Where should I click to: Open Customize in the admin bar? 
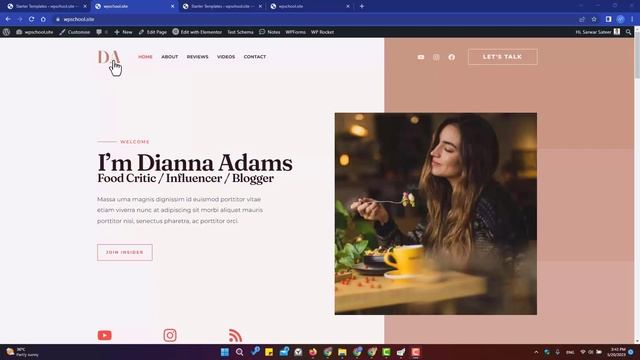click(75, 32)
